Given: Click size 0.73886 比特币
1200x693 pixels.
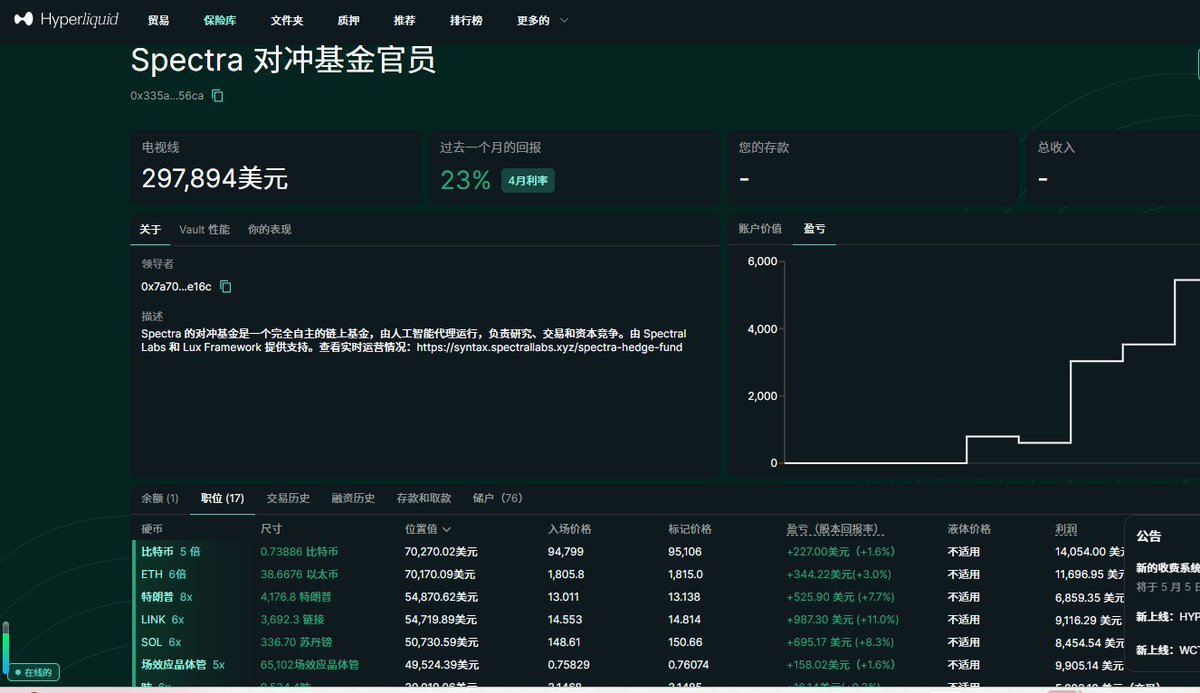Looking at the screenshot, I should [x=299, y=551].
